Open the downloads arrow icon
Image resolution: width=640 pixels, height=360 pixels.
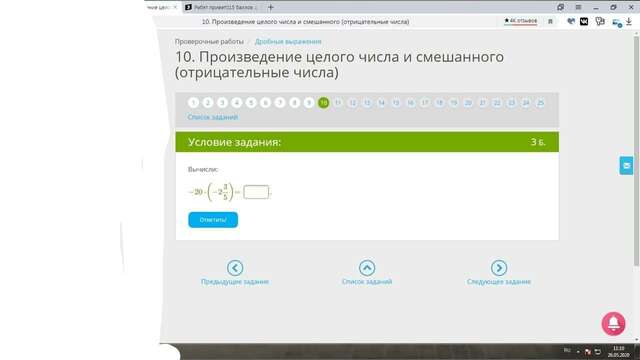click(x=629, y=22)
